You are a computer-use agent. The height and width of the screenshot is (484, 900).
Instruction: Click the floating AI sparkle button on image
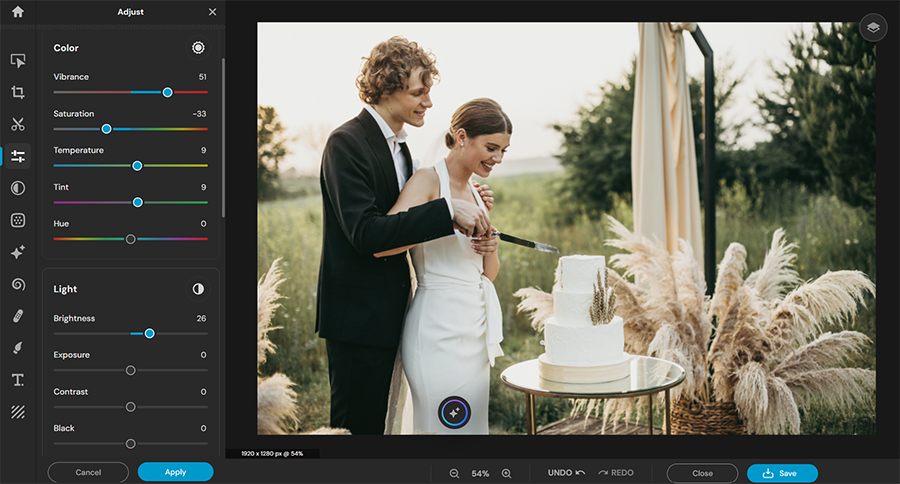pos(454,412)
